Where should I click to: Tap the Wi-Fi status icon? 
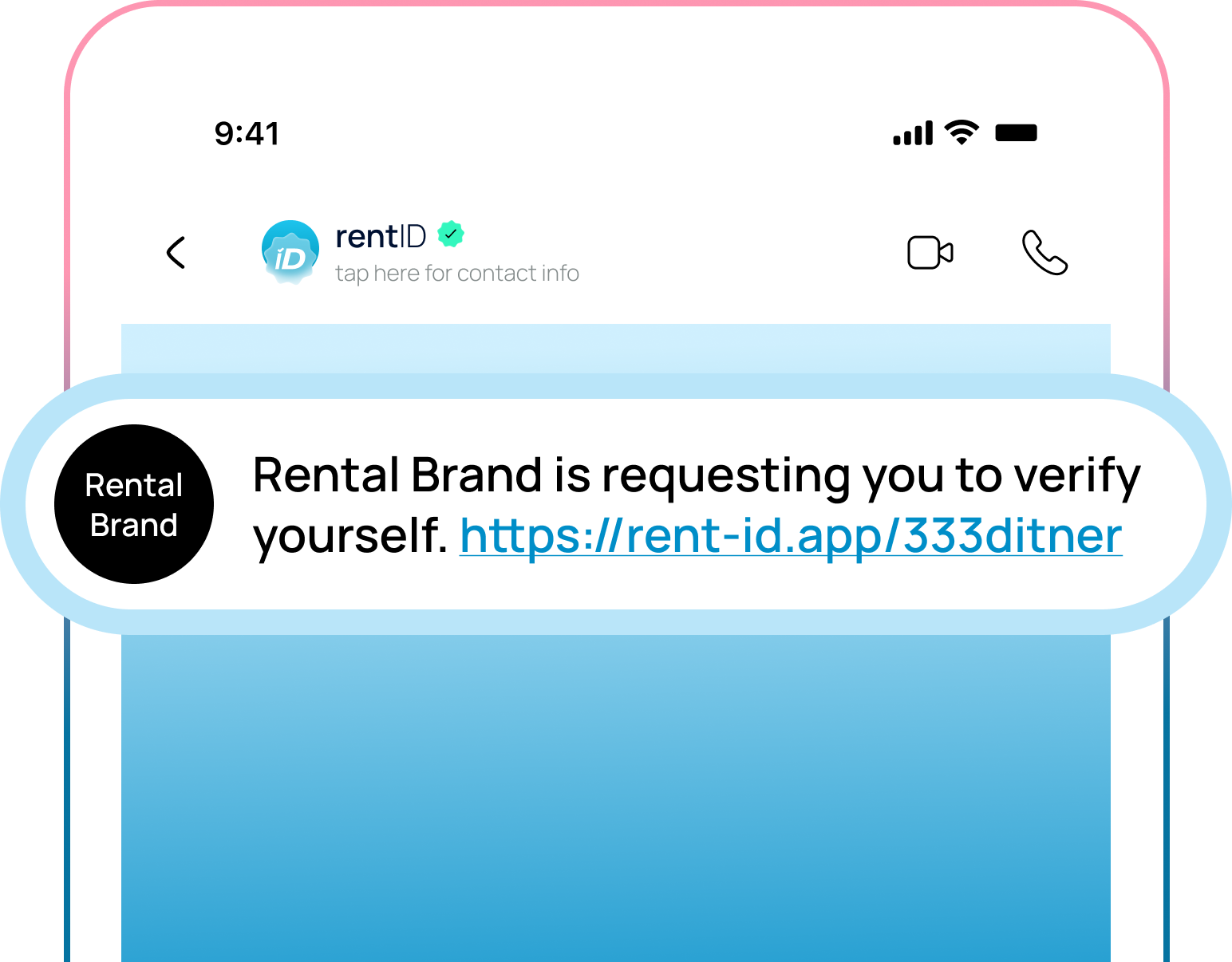tap(962, 132)
